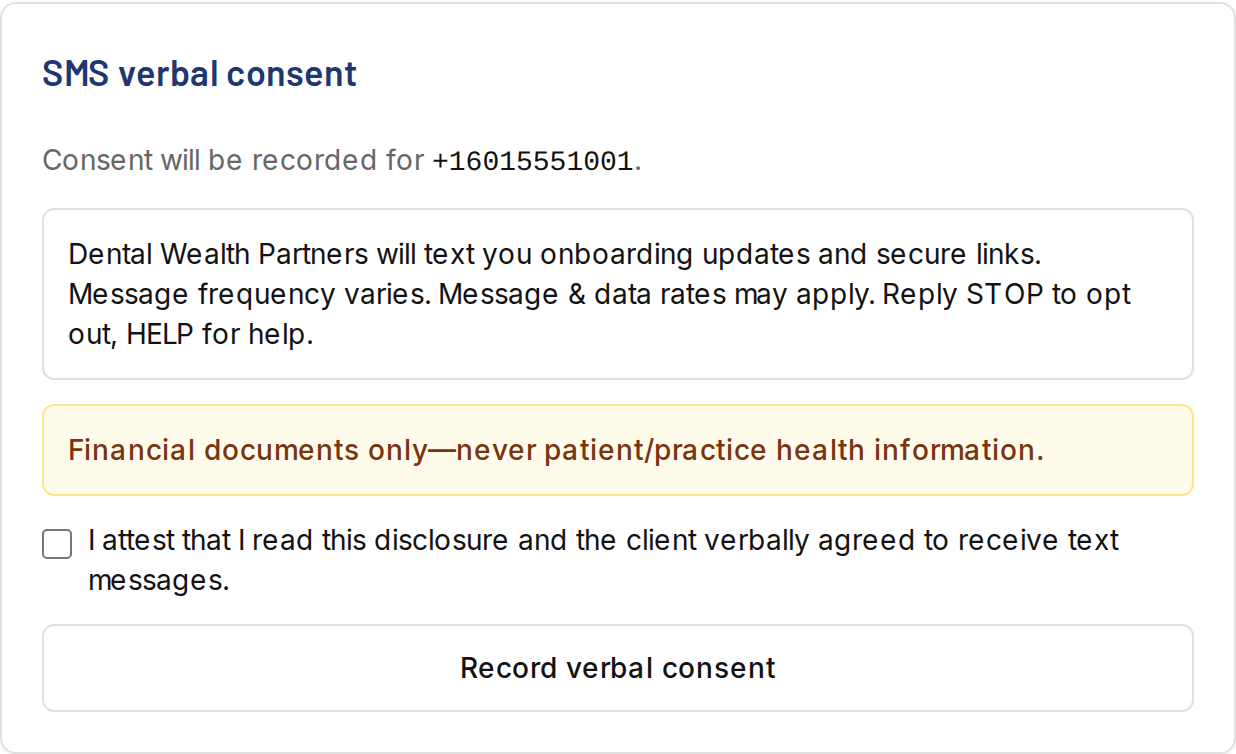Click the SMS verbal consent heading
Screen dimensions: 1236x754
199,74
